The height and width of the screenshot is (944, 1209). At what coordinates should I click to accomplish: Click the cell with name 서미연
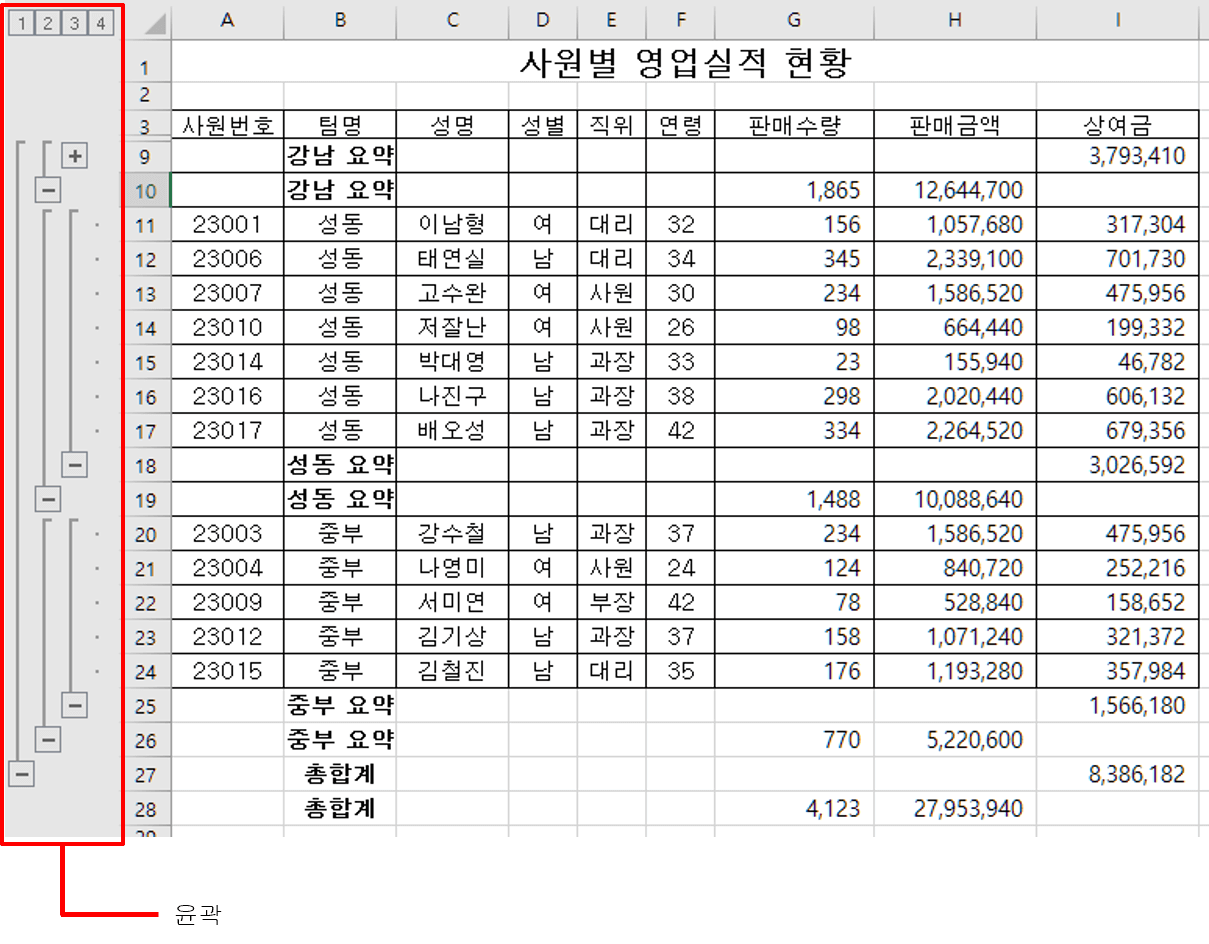pos(452,602)
